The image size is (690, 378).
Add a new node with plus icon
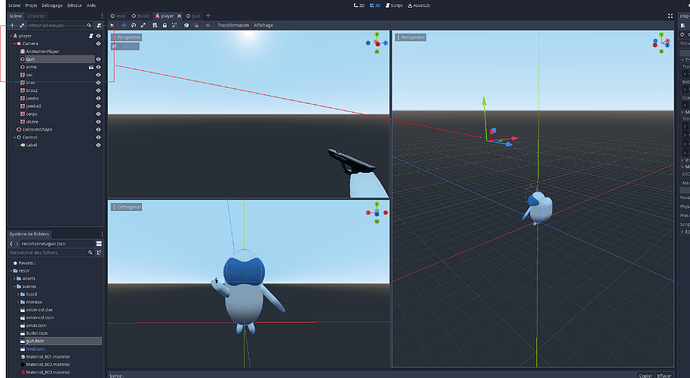(12, 25)
